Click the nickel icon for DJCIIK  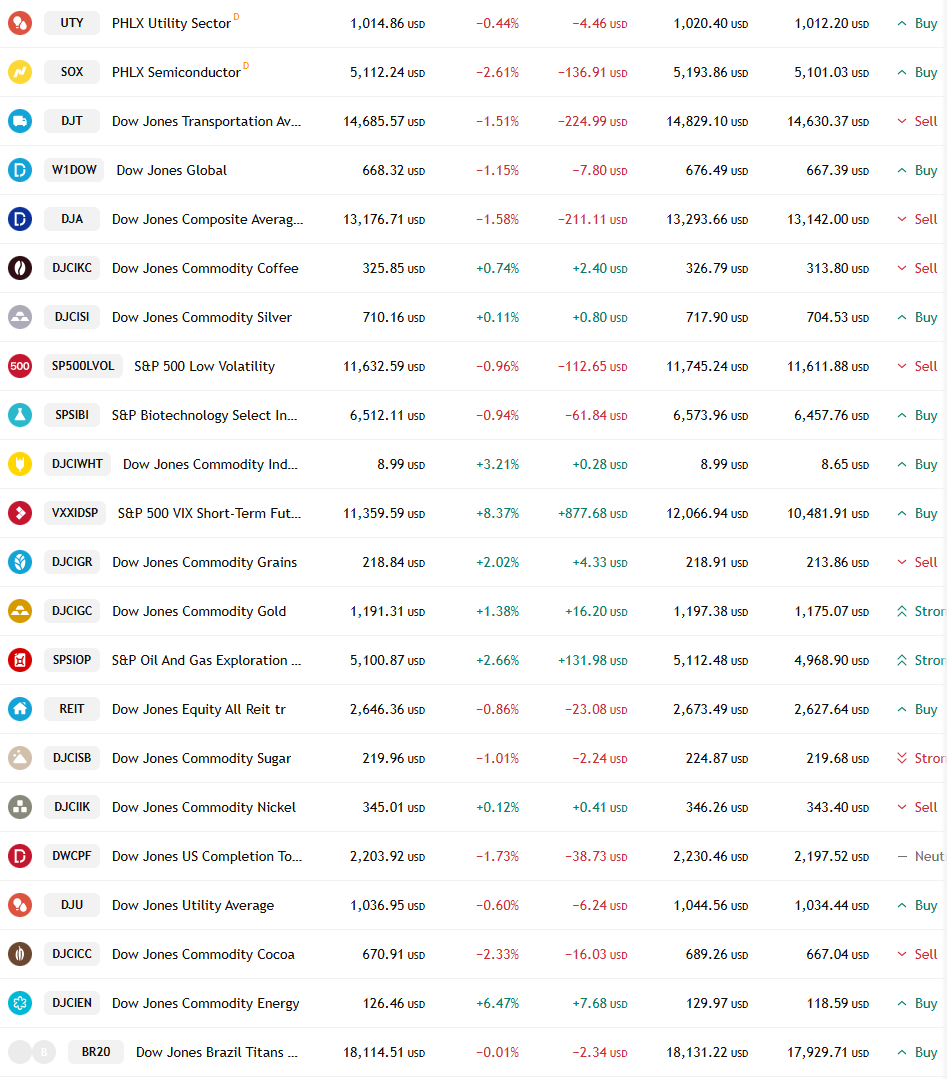(20, 807)
